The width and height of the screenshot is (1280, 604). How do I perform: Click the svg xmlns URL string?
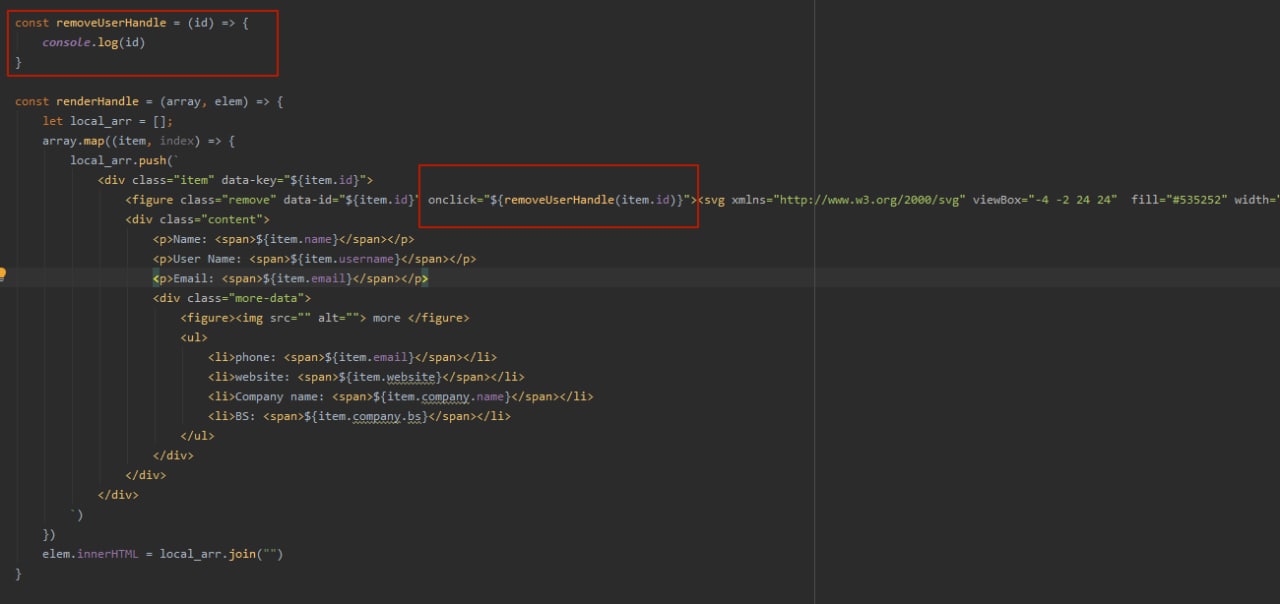[x=869, y=200]
